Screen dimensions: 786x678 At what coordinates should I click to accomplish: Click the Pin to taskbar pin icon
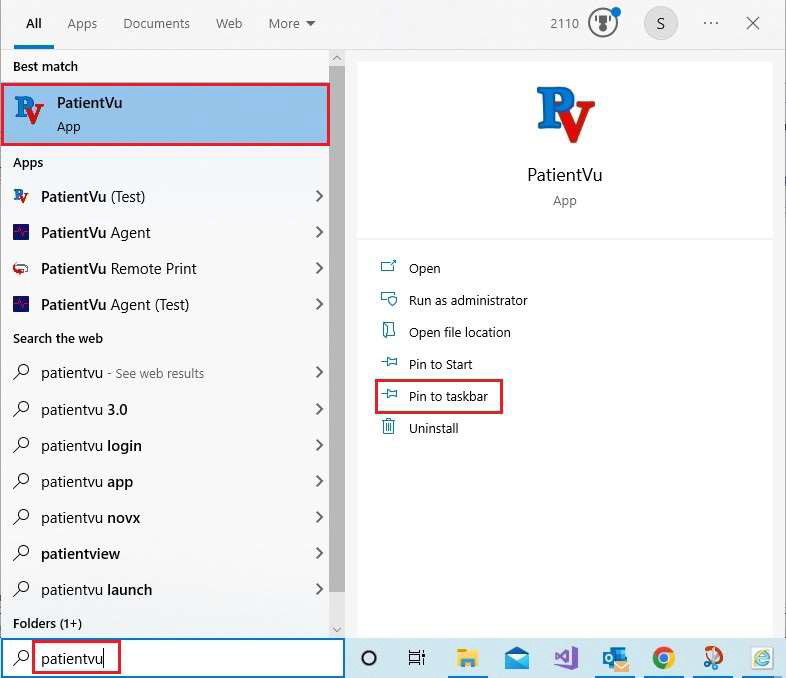pos(389,394)
